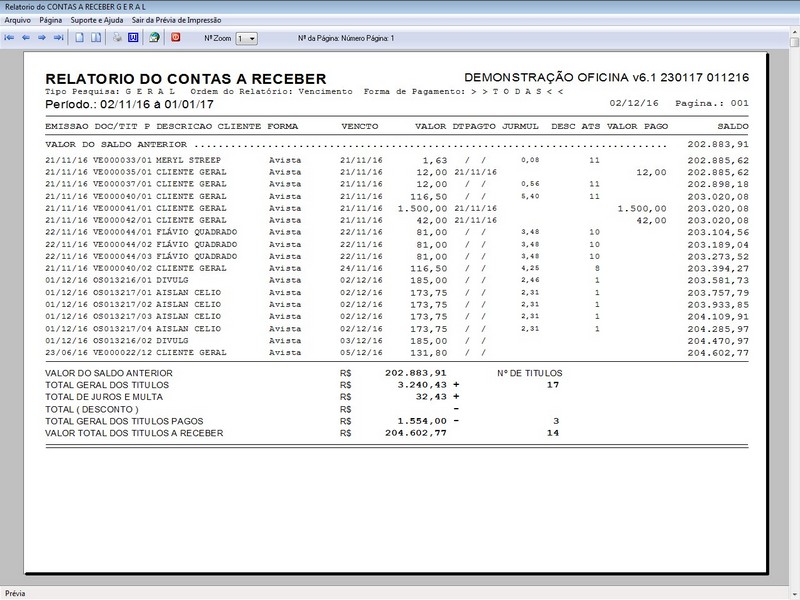Click TOTAL DE JUROS E MULTA label
Viewport: 800px width, 600px height.
[104, 397]
